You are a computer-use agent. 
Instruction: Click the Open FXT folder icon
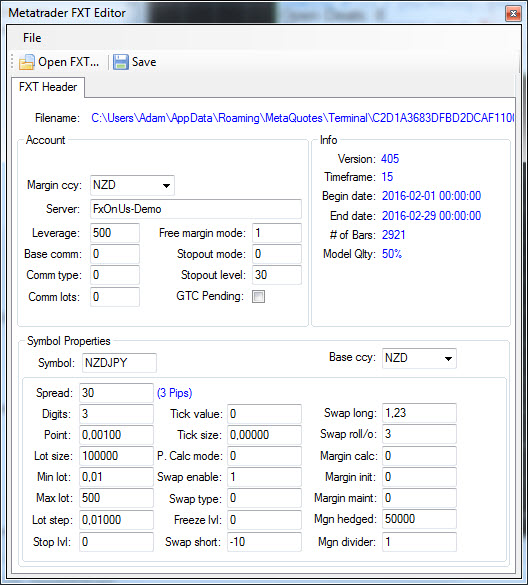click(26, 62)
